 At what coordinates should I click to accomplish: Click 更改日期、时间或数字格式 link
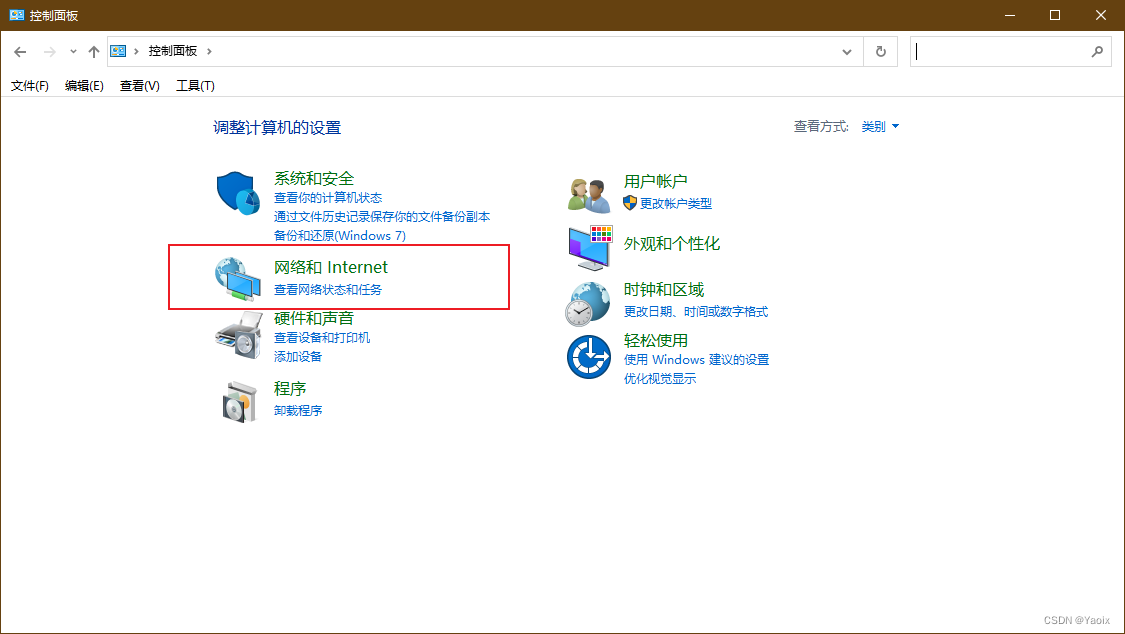click(696, 312)
